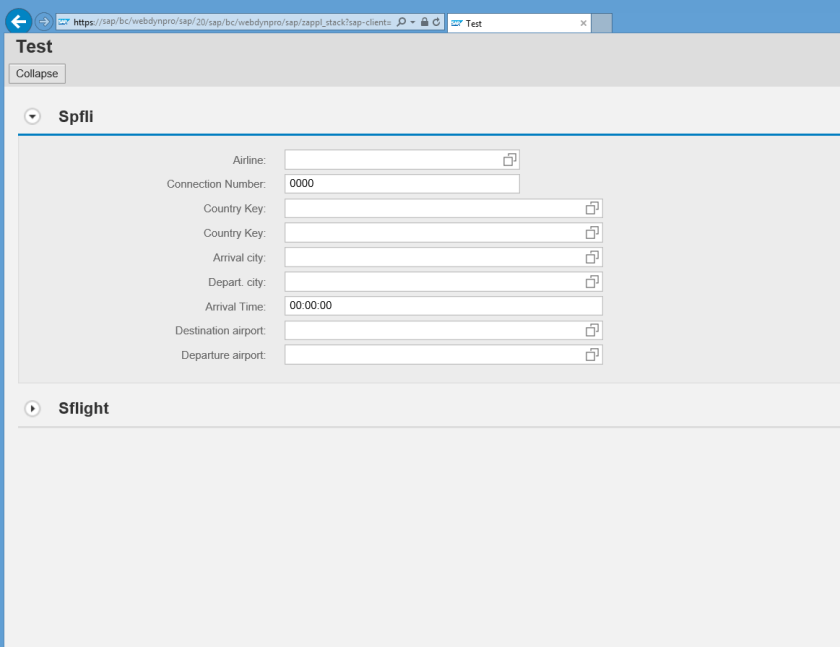Click the Collapse button
The width and height of the screenshot is (840, 647).
point(37,73)
